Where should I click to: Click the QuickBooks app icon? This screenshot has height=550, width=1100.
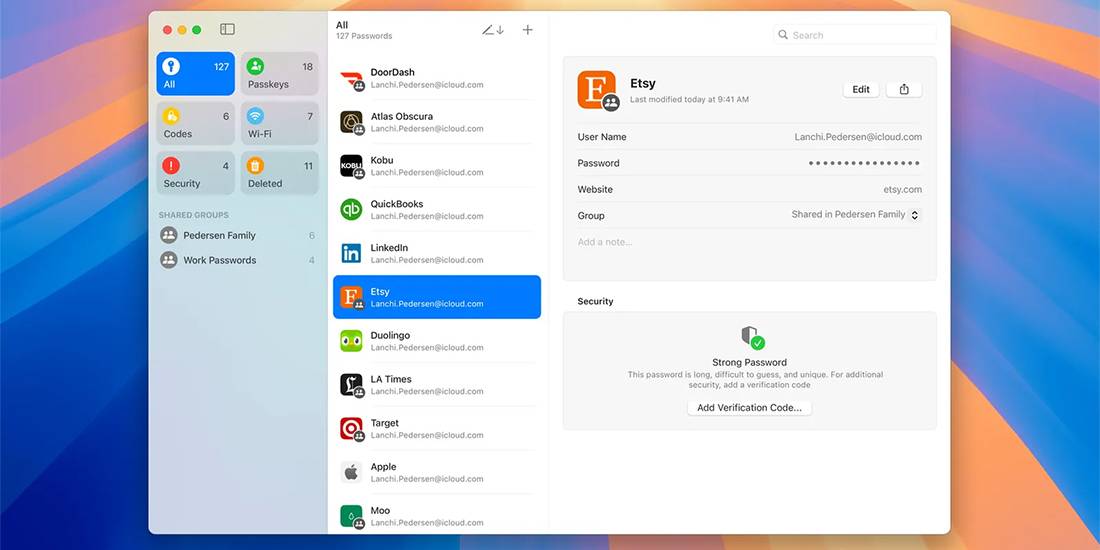(351, 210)
